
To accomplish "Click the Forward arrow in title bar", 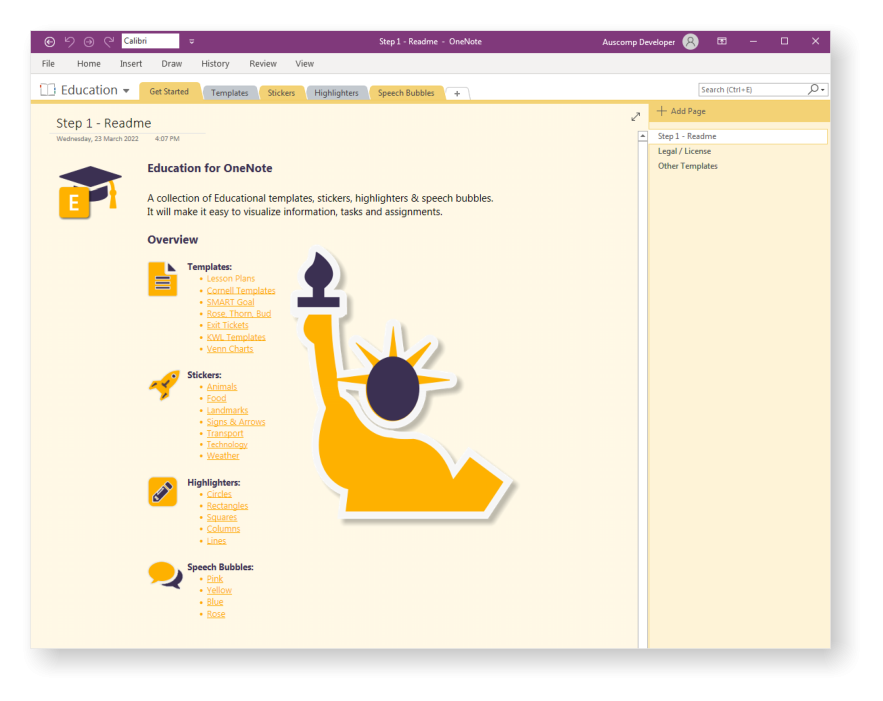I will [89, 42].
